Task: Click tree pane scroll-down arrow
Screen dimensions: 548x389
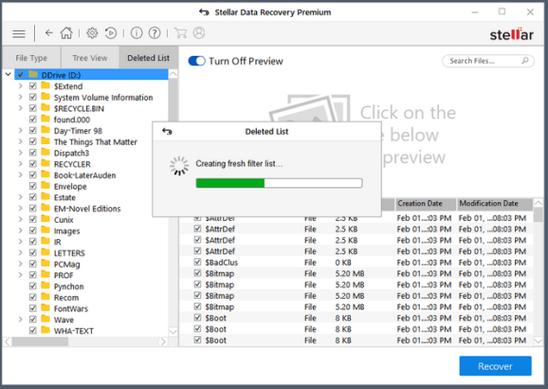Action: [173, 331]
